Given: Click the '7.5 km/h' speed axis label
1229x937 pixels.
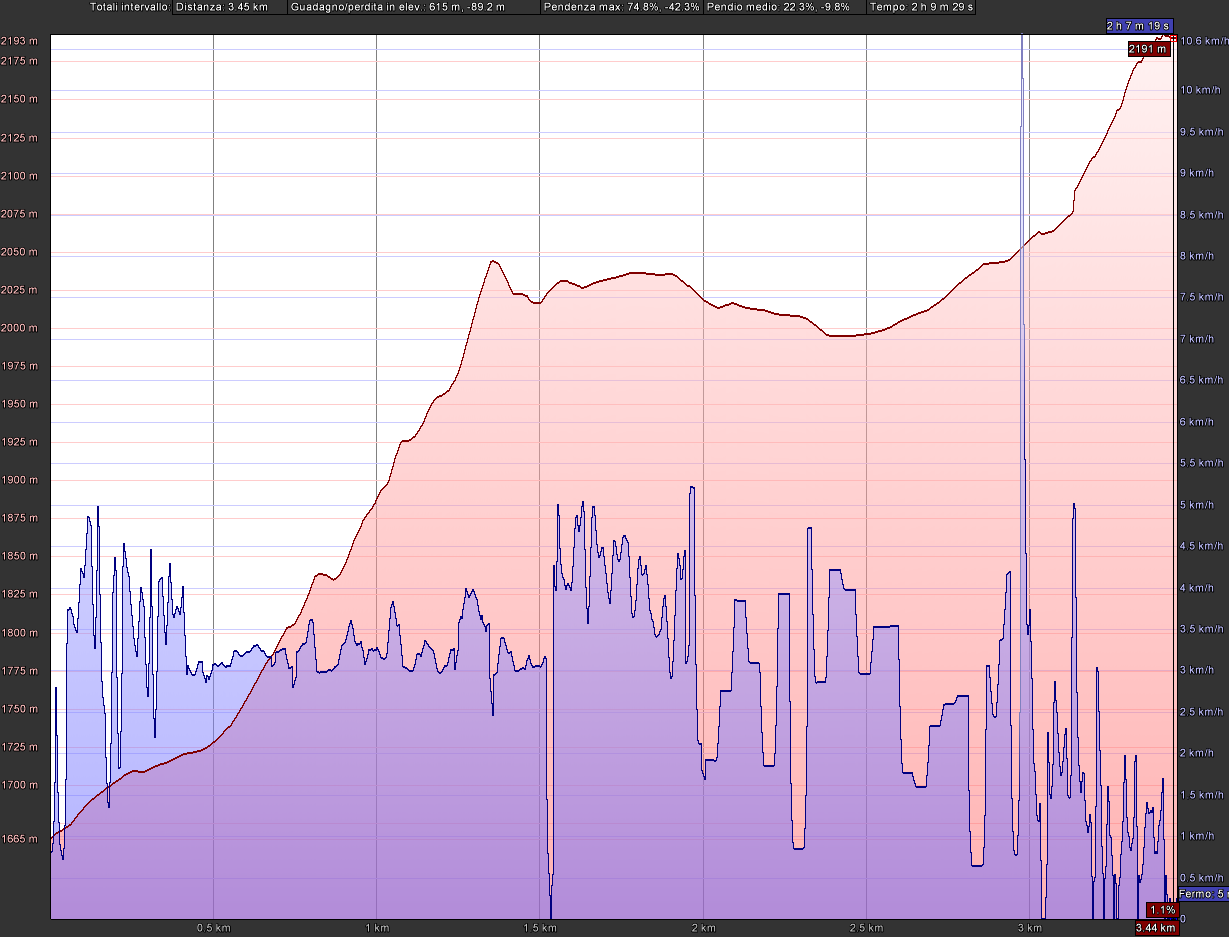Looking at the screenshot, I should click(1202, 298).
